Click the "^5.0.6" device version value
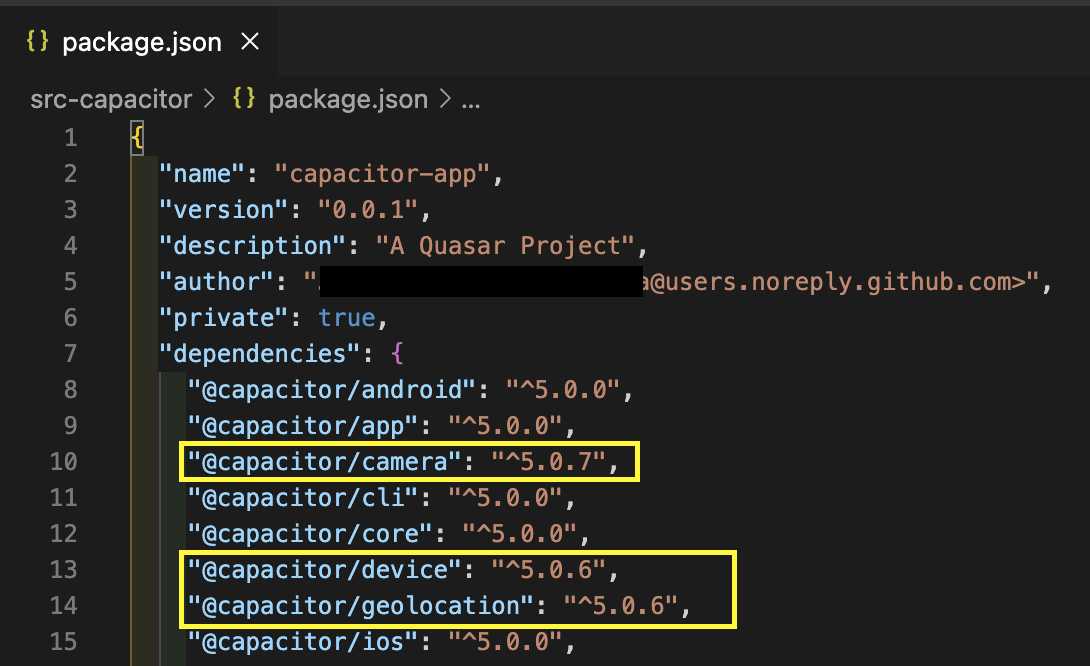The height and width of the screenshot is (666, 1090). 548,570
